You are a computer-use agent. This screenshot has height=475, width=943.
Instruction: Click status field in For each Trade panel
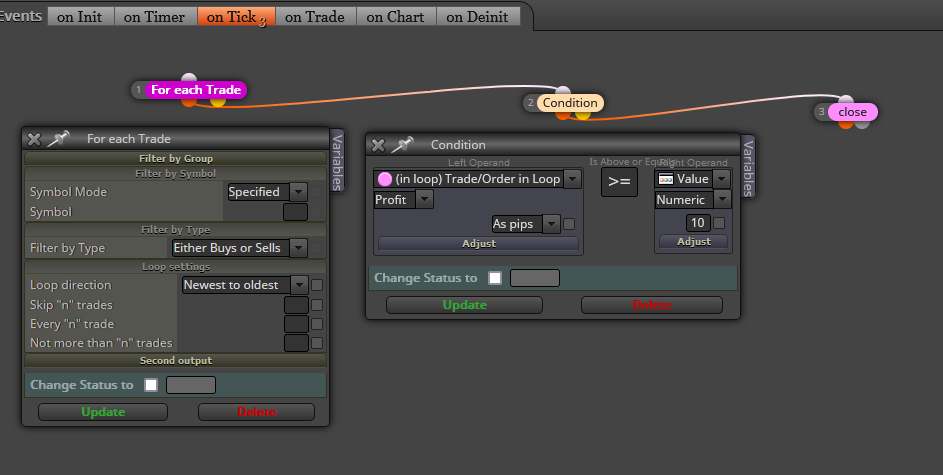[191, 385]
